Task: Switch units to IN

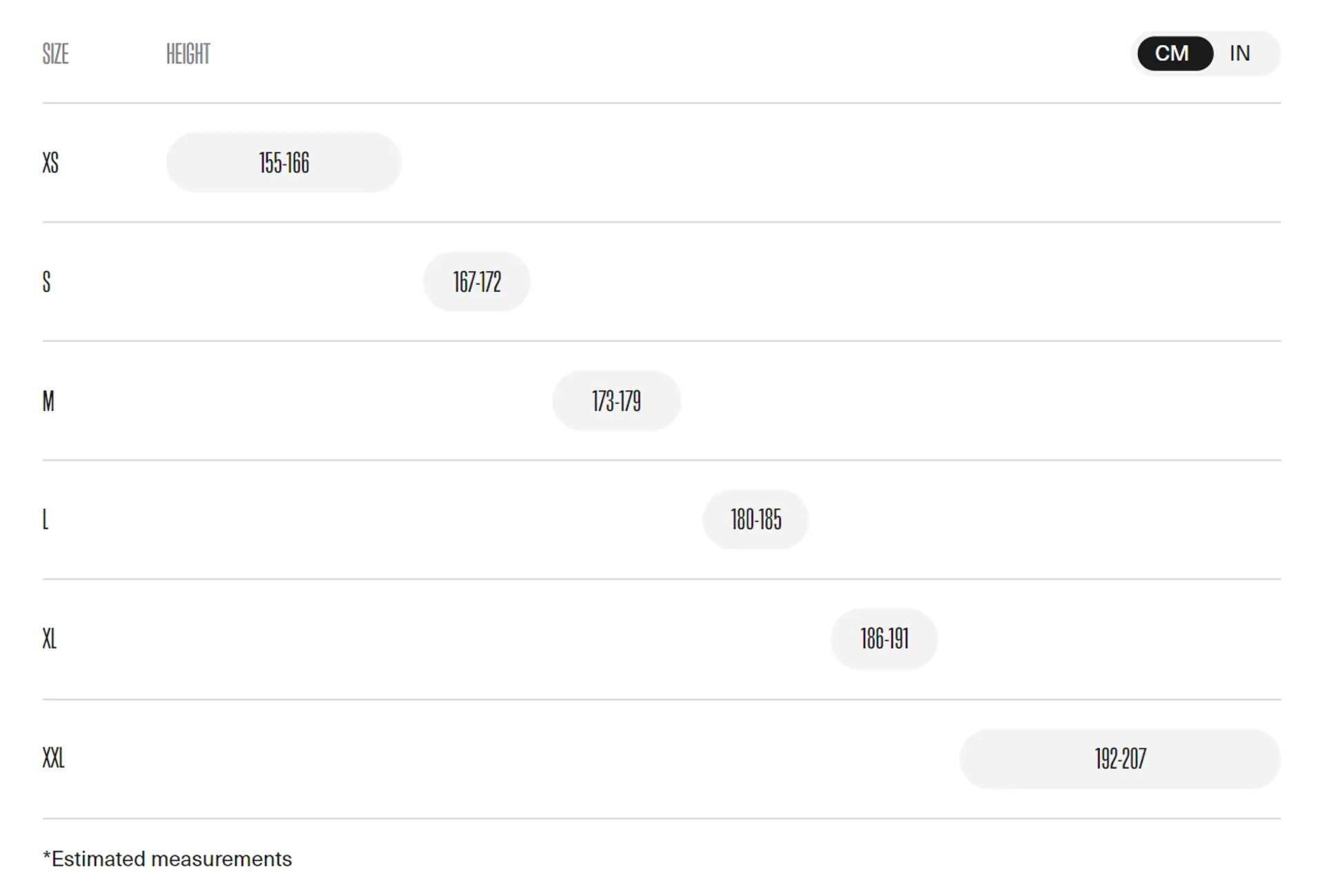Action: click(1239, 54)
